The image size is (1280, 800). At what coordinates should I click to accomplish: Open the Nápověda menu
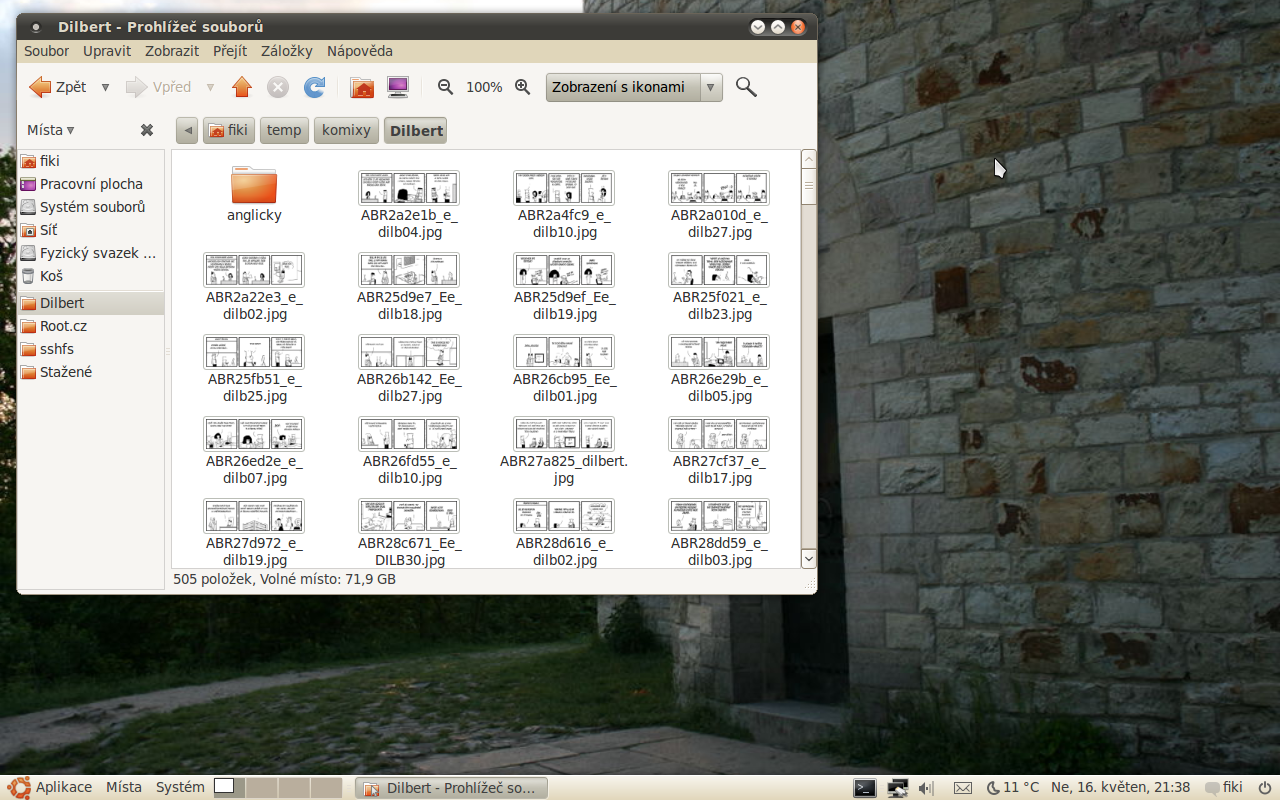coord(360,51)
